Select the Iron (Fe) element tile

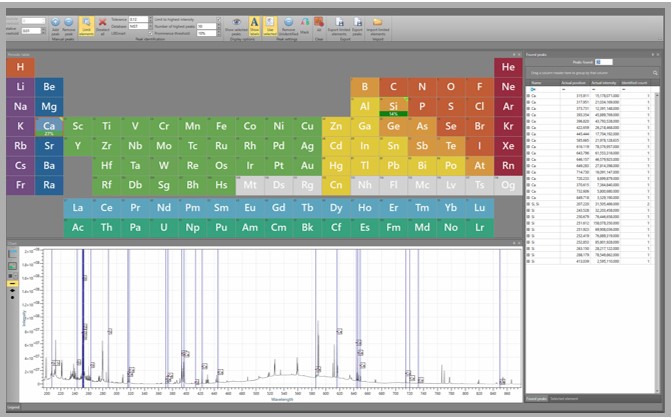(x=221, y=126)
